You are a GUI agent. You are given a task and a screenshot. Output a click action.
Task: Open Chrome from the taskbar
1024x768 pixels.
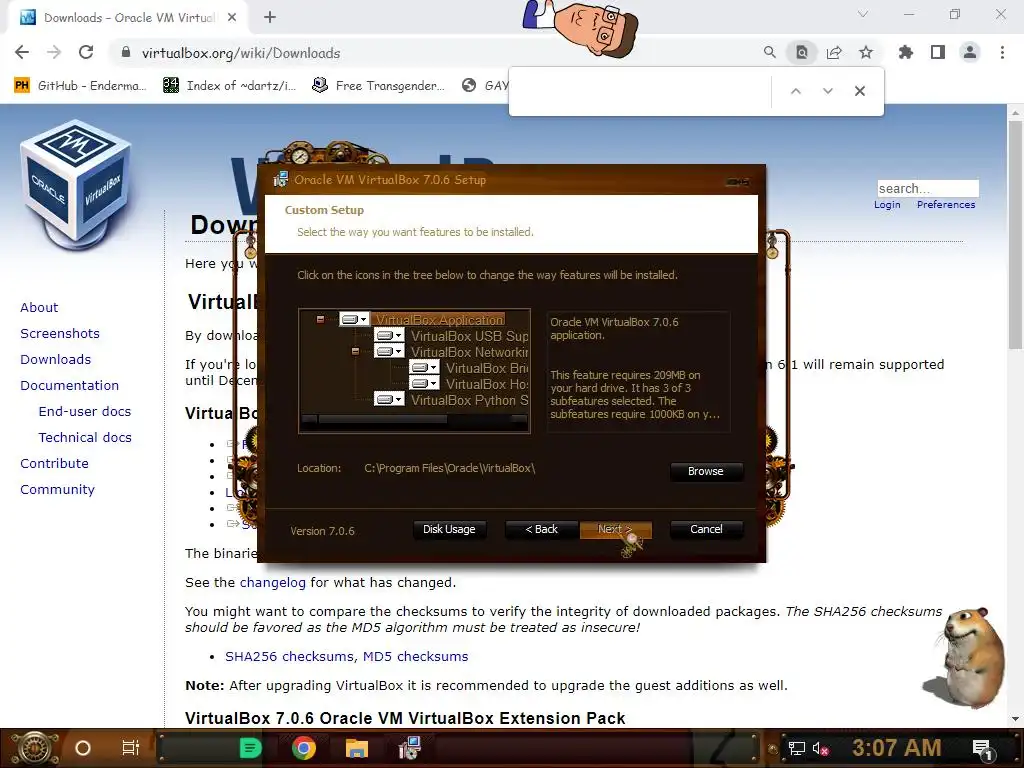[x=304, y=748]
